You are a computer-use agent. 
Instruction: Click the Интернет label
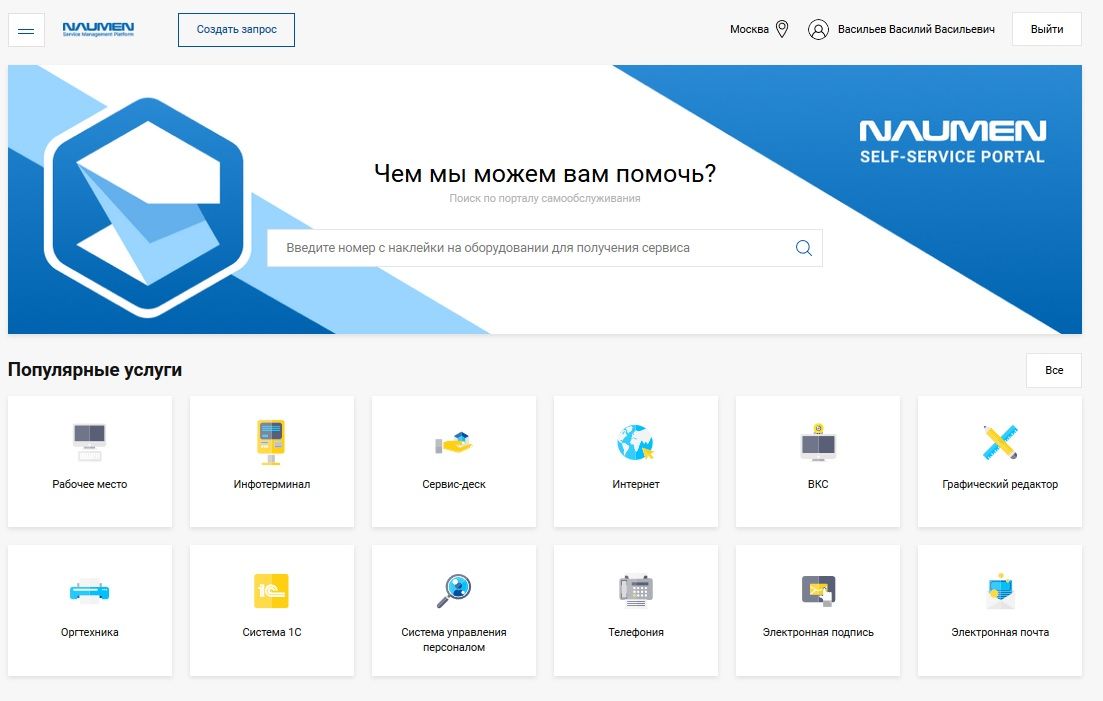636,484
